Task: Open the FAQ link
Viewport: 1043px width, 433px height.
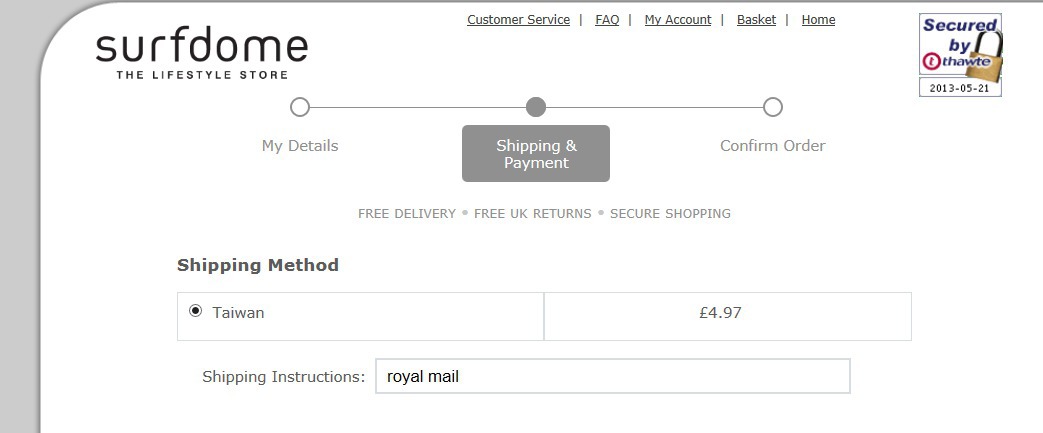Action: 607,20
